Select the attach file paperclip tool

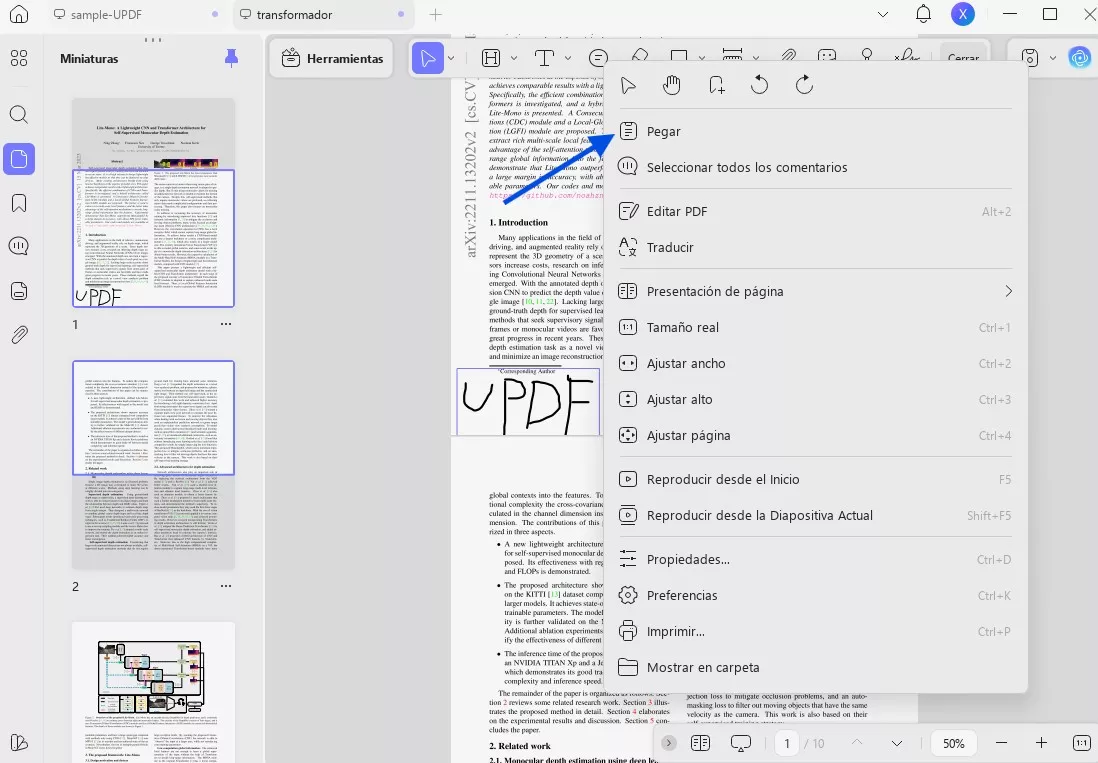(x=788, y=57)
